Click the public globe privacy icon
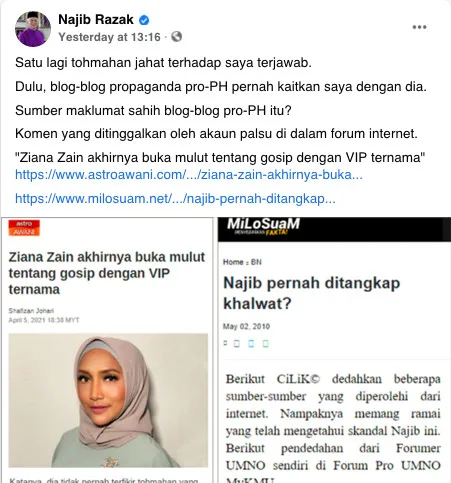 click(177, 36)
